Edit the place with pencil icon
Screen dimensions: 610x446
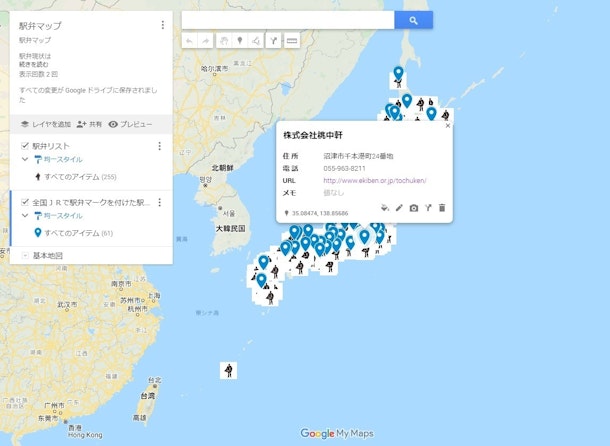pos(399,208)
